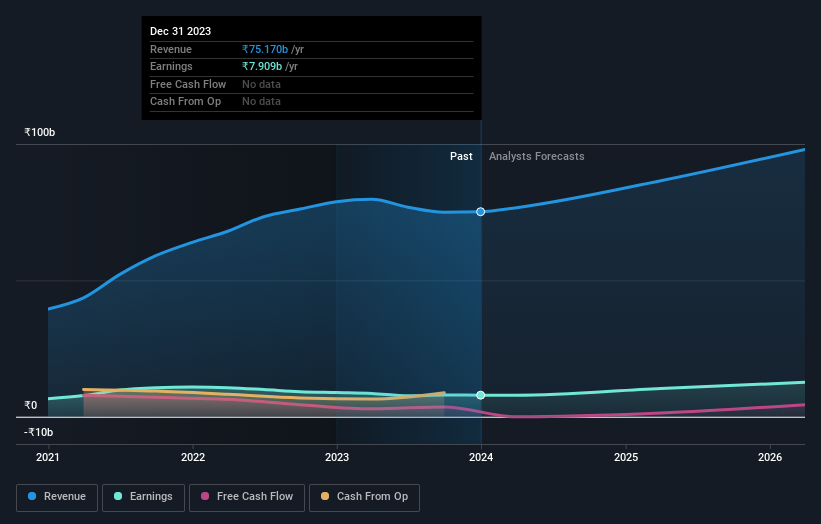Toggle the Earnings legend button
Screen dimensions: 821x524
tap(143, 497)
